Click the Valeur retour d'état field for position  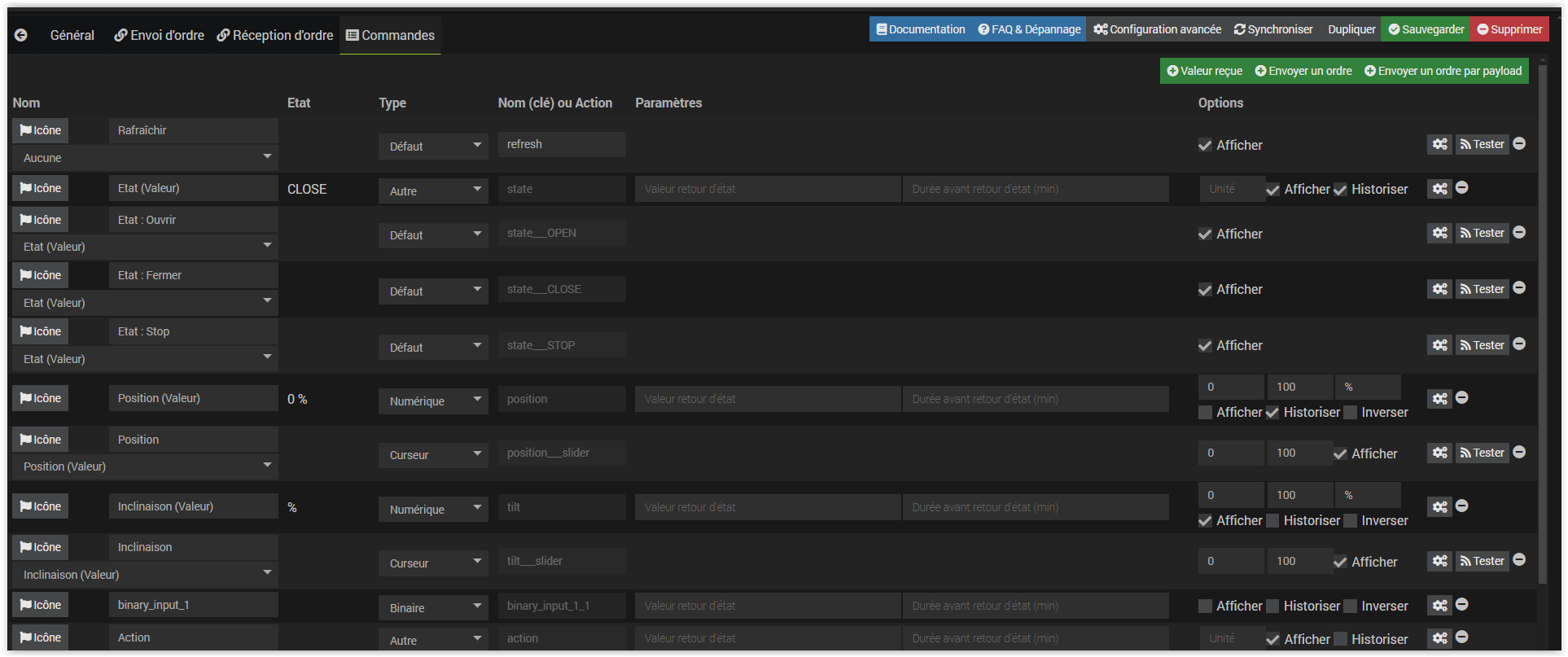coord(767,399)
